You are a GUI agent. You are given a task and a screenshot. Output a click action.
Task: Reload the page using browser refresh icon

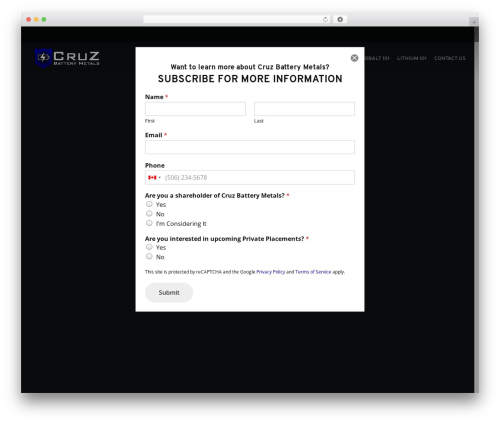[325, 19]
